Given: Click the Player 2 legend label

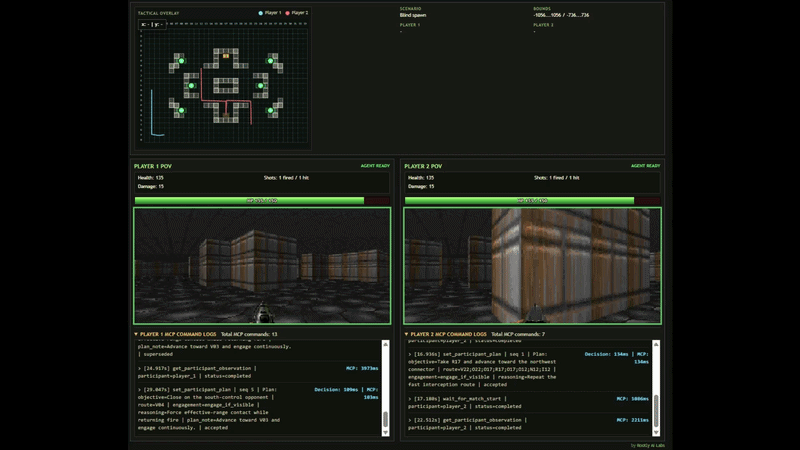Looking at the screenshot, I should pyautogui.click(x=300, y=13).
